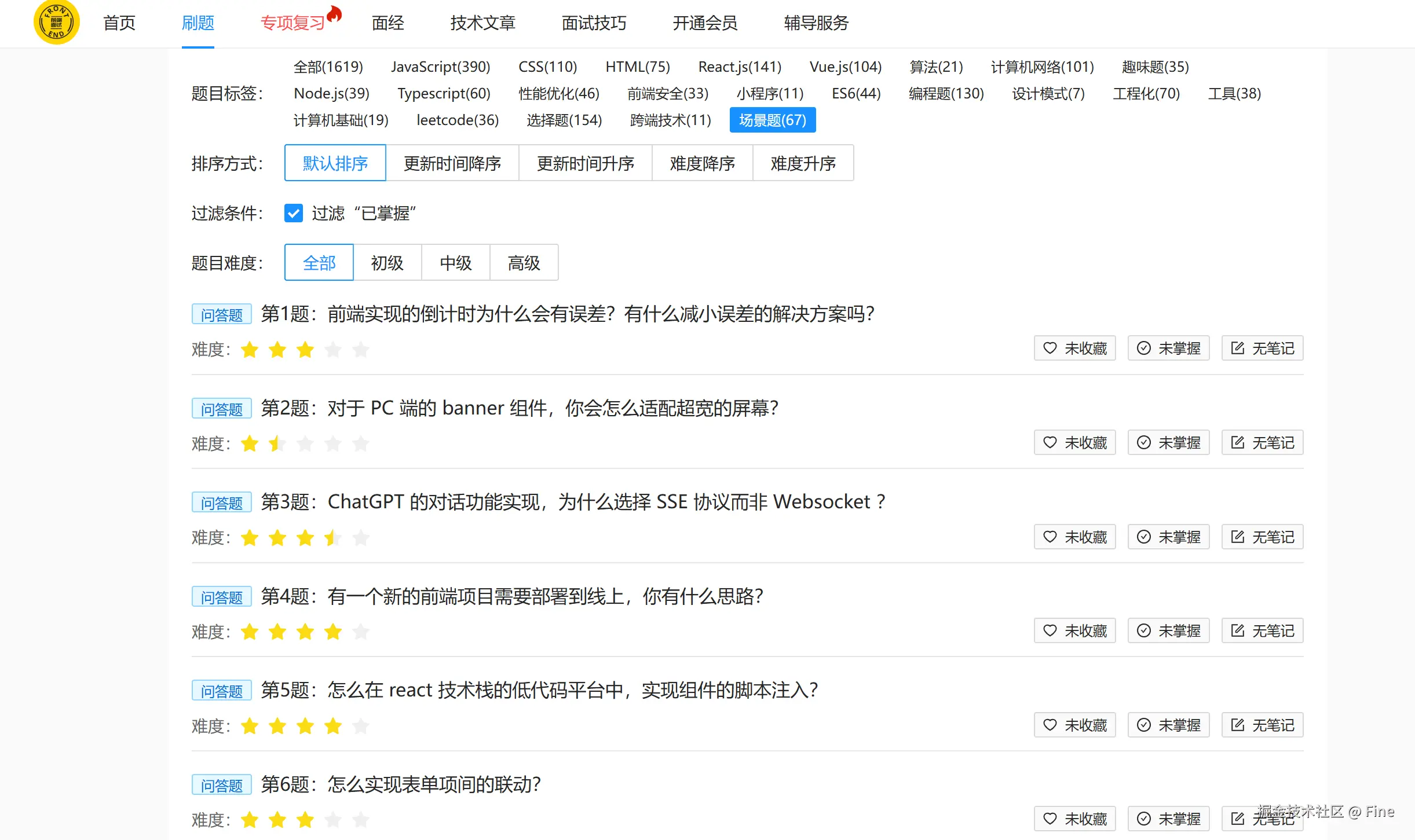The width and height of the screenshot is (1415, 840).
Task: Sort by 更新时间降序
Action: pyautogui.click(x=452, y=163)
